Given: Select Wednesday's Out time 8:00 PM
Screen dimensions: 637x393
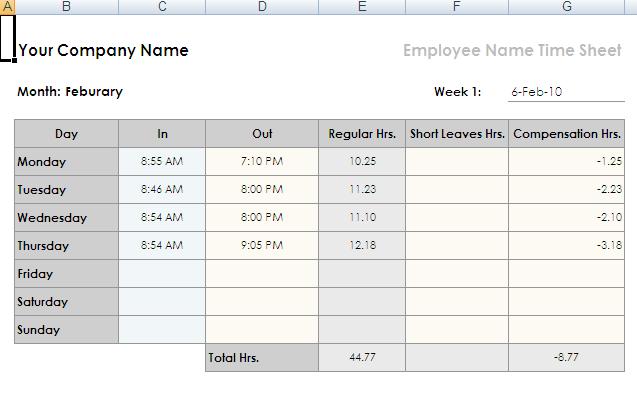Looking at the screenshot, I should (x=262, y=218).
